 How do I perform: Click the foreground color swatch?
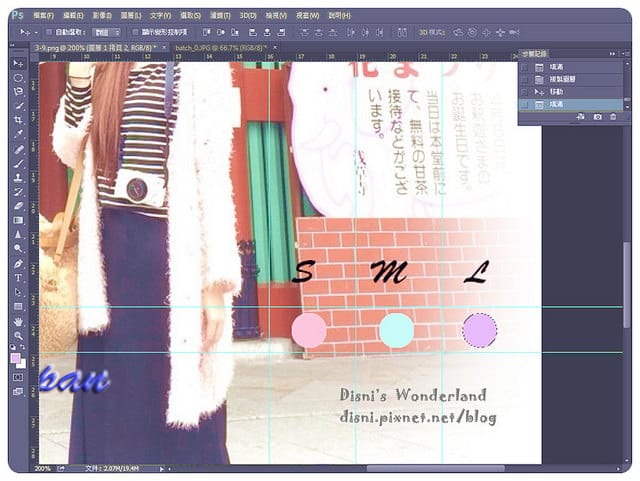pos(15,358)
